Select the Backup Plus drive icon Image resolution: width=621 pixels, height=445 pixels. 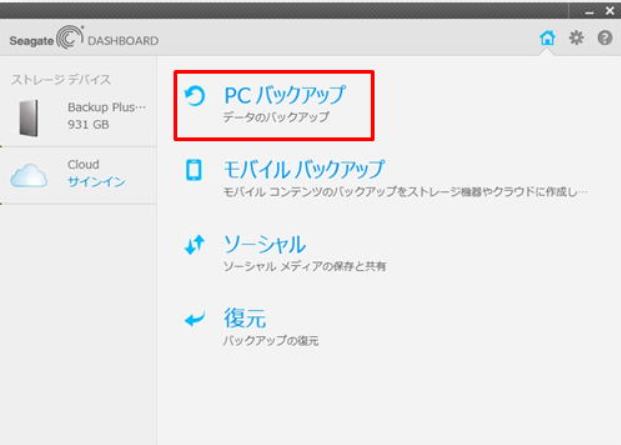[x=29, y=118]
